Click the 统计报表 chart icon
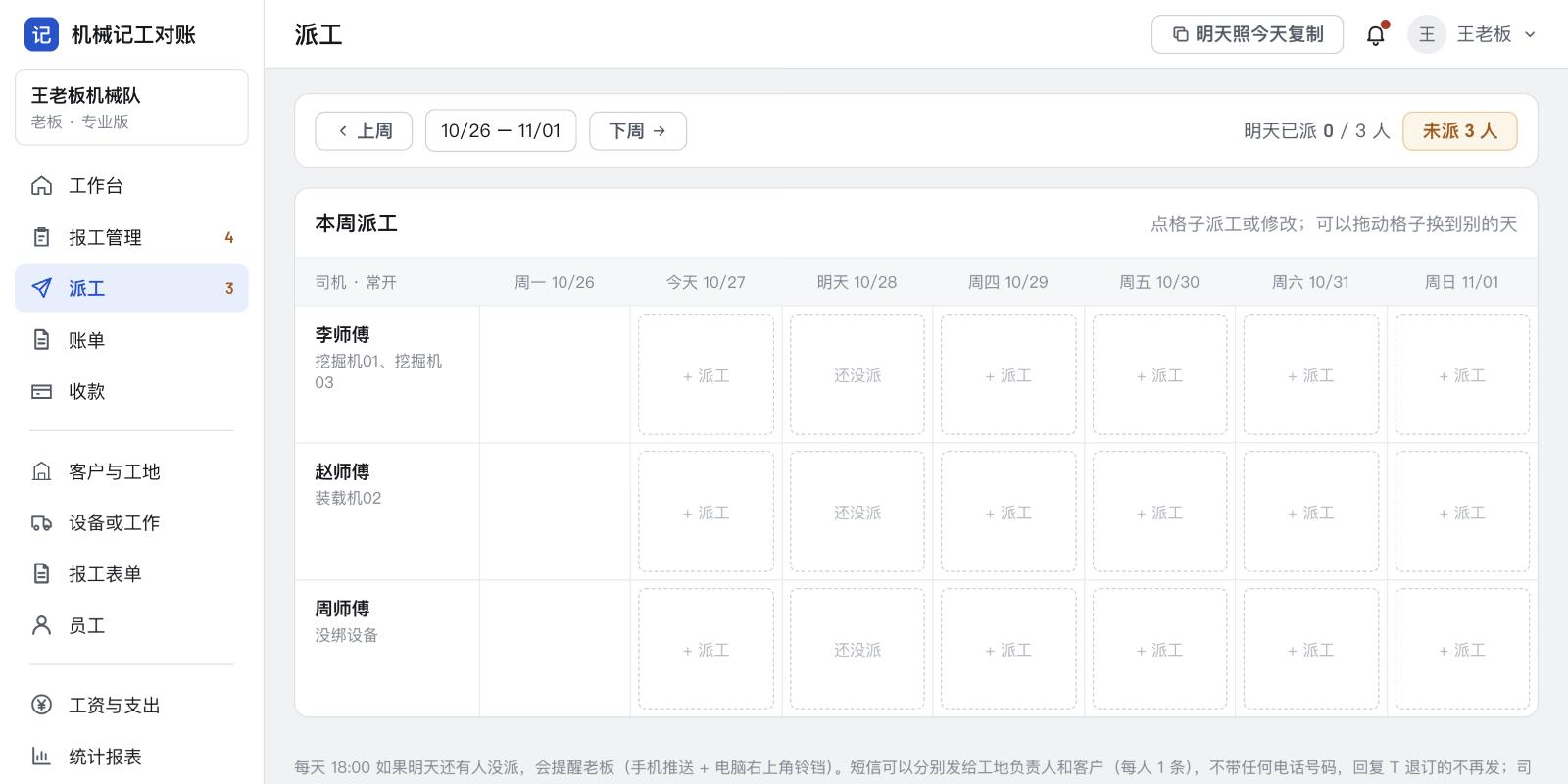This screenshot has height=784, width=1568. [41, 756]
